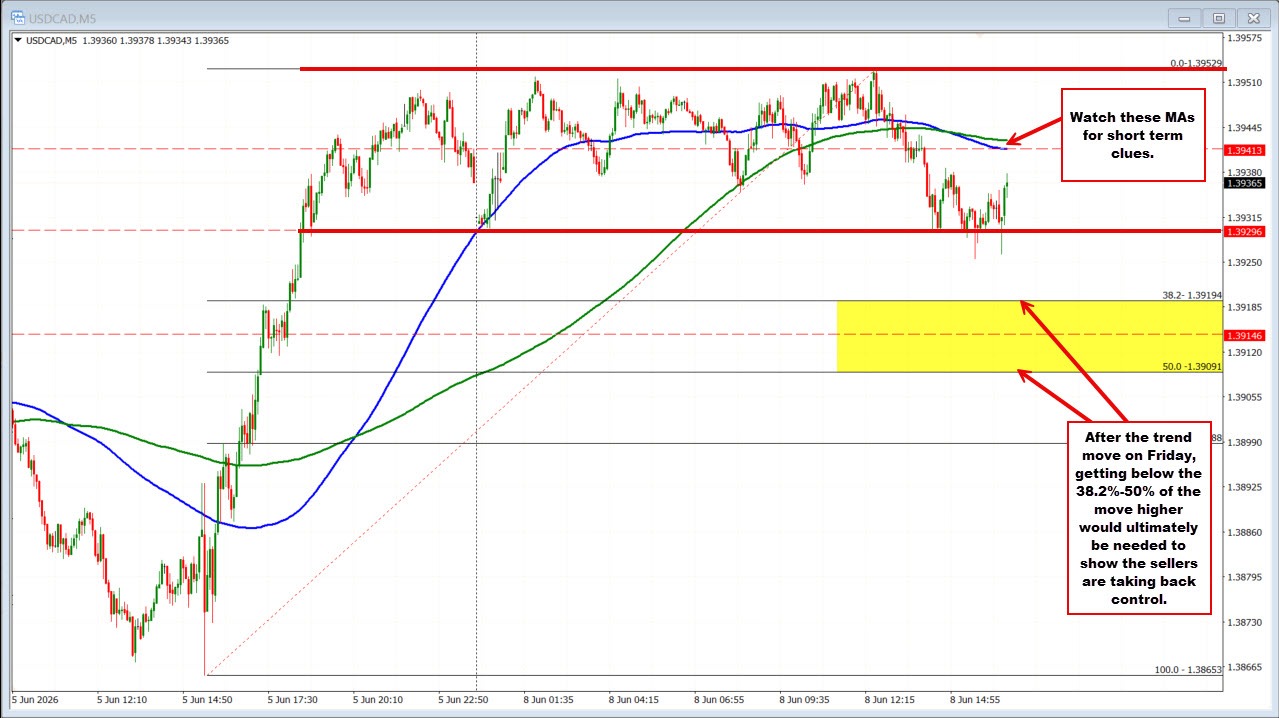Click the 5 Jun 2026 time axis label

click(x=37, y=699)
